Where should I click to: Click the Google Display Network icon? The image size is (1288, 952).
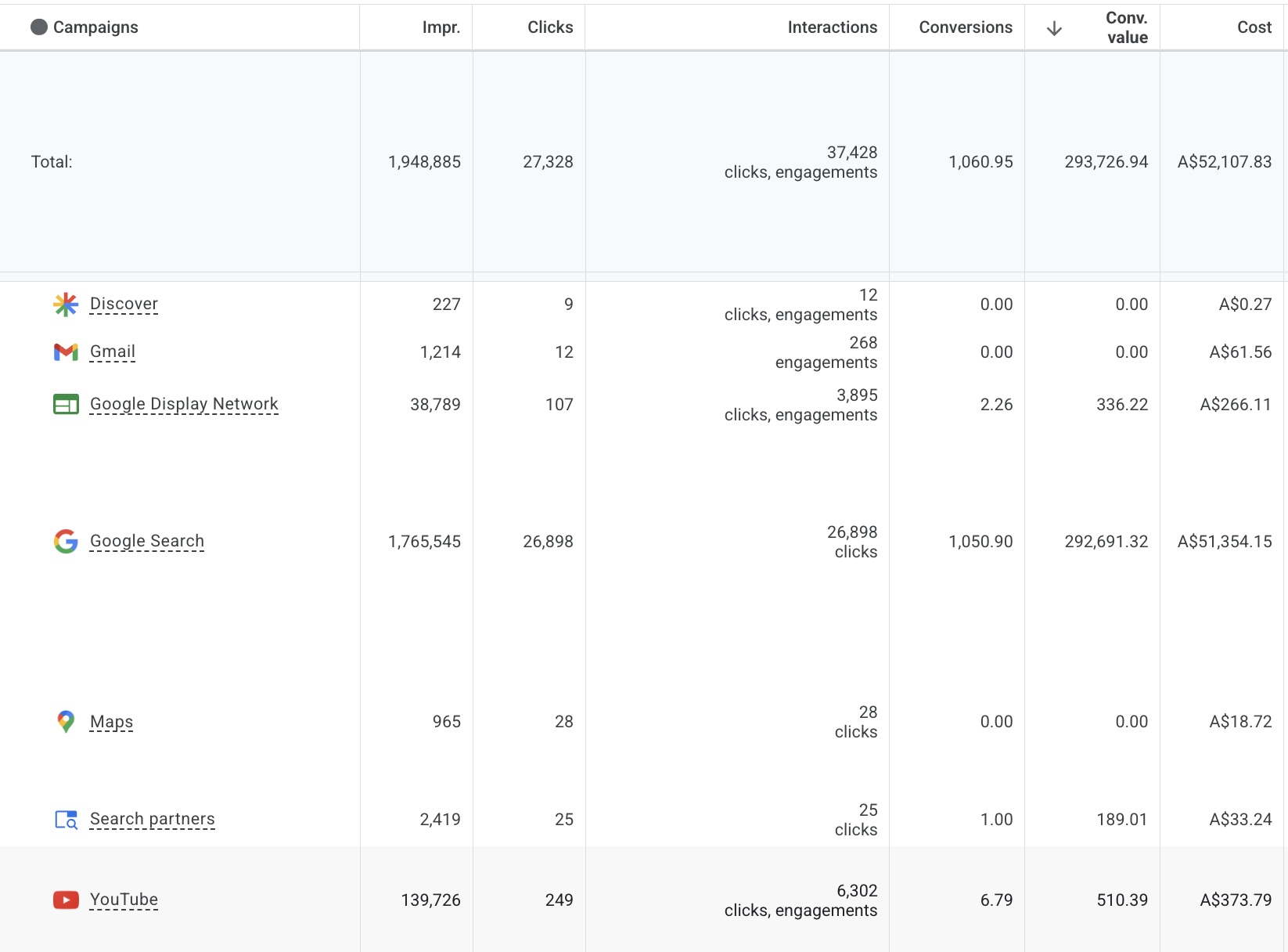(x=66, y=405)
